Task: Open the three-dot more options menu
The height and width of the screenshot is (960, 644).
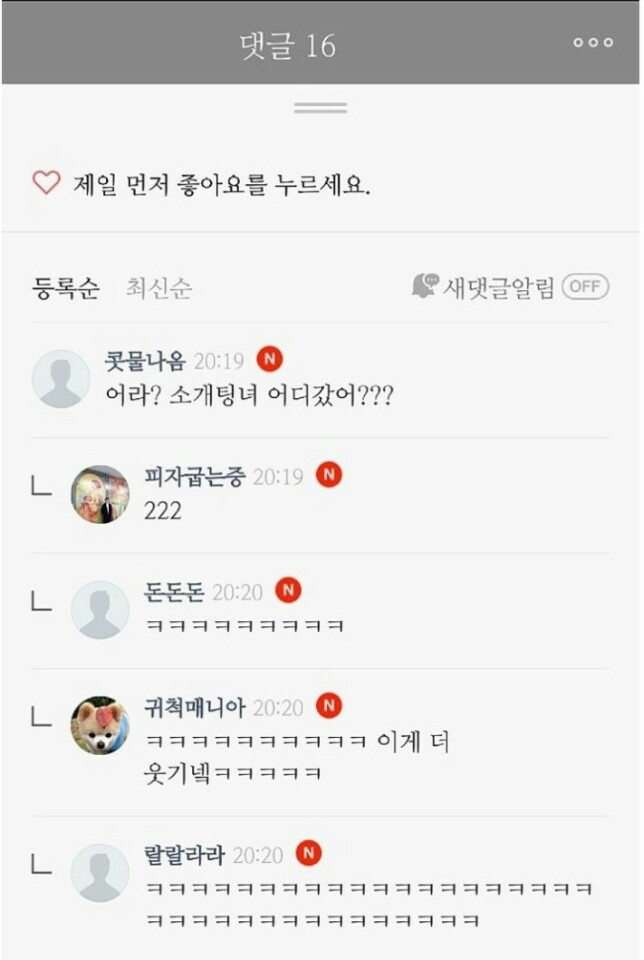Action: pos(593,43)
